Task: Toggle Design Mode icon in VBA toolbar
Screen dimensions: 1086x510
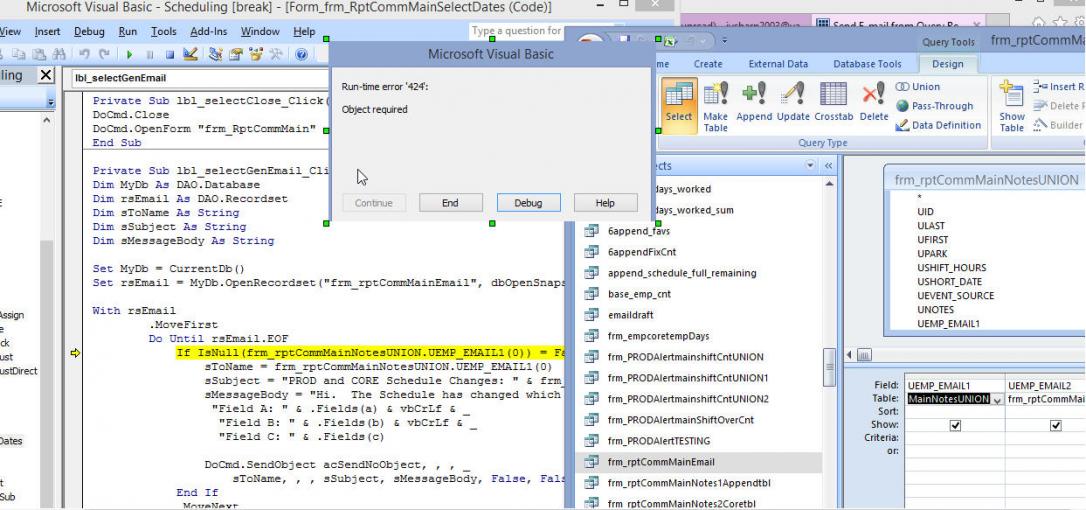Action: [190, 54]
